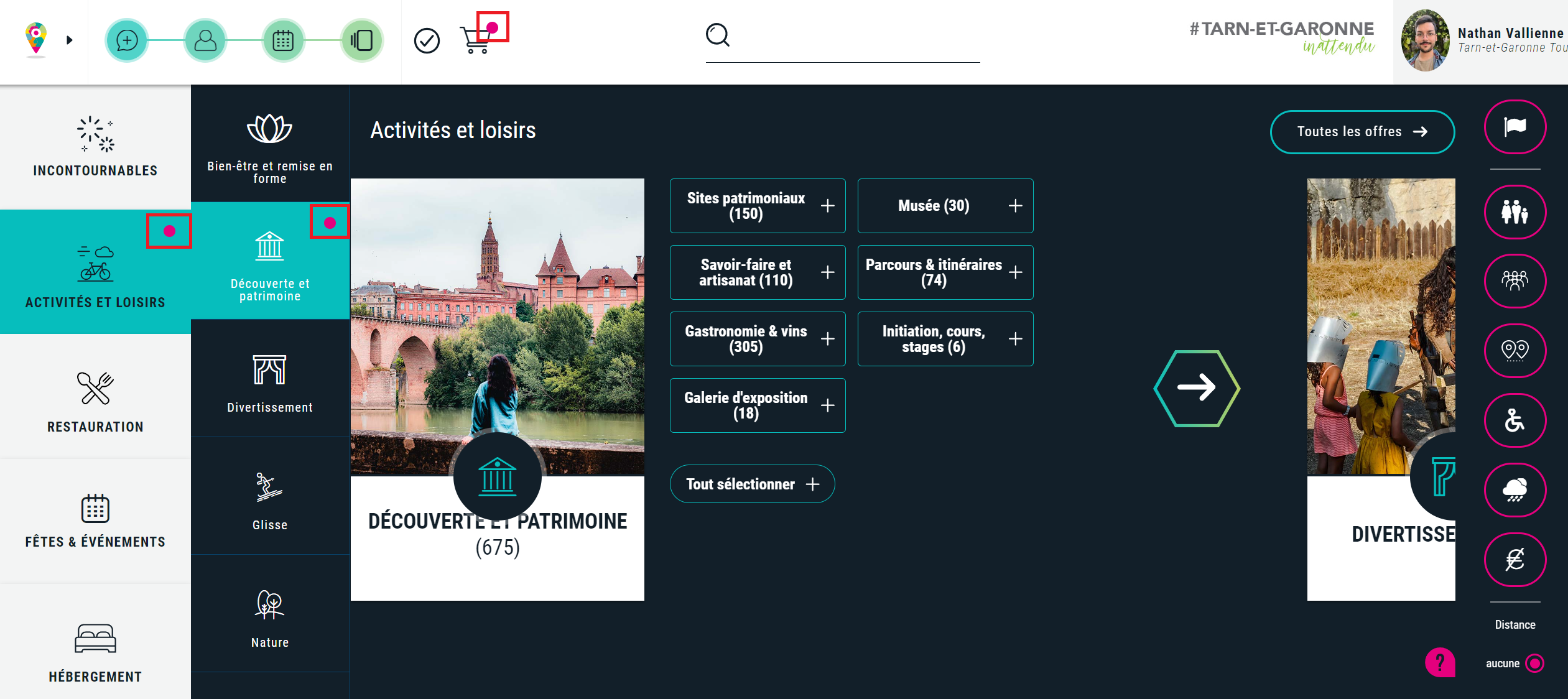Click the flag filter icon

point(1515,127)
